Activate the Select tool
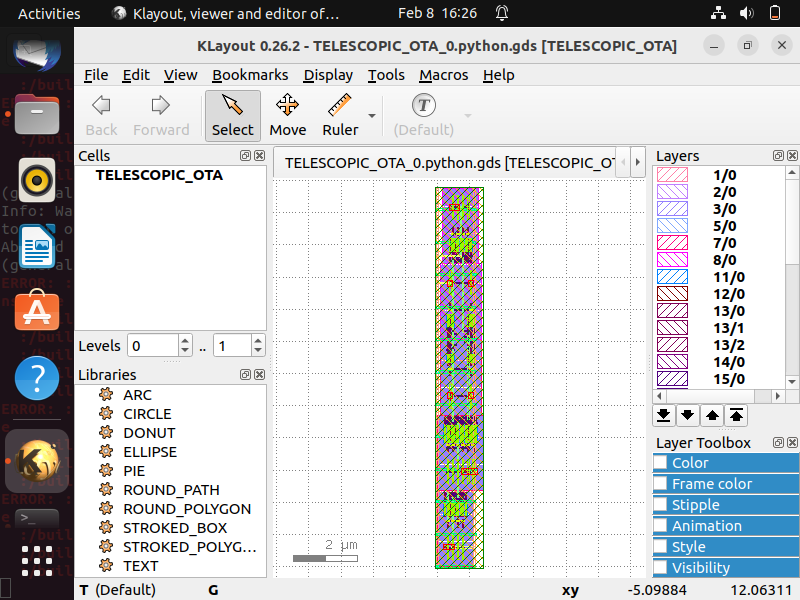The height and width of the screenshot is (600, 800). (x=232, y=115)
